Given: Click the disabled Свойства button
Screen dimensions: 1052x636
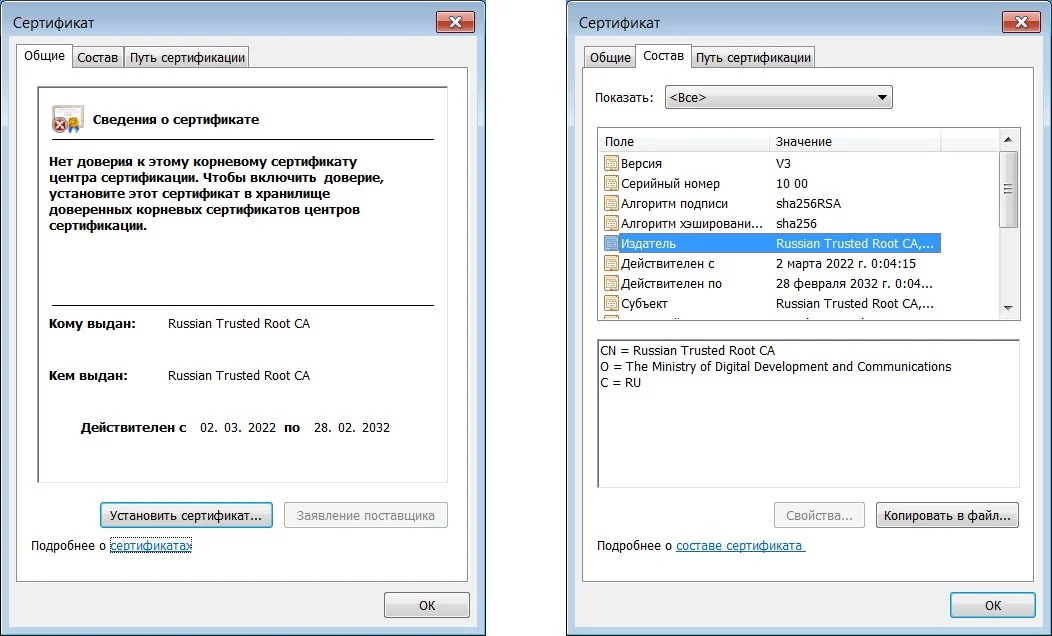Looking at the screenshot, I should [x=819, y=515].
